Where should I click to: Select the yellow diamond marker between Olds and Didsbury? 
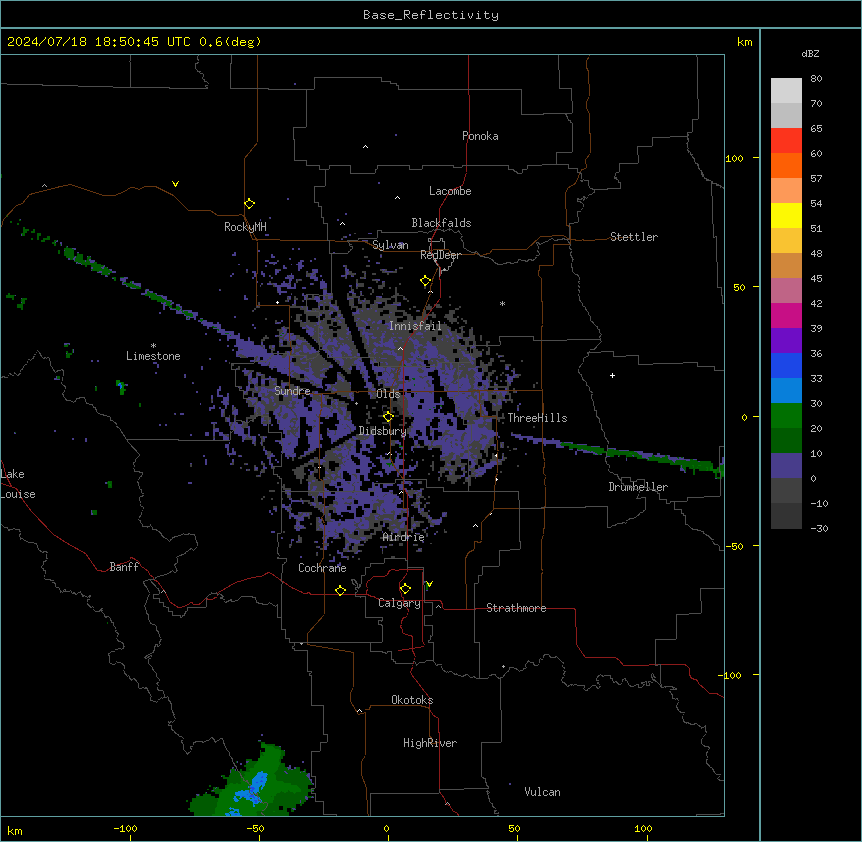388,417
